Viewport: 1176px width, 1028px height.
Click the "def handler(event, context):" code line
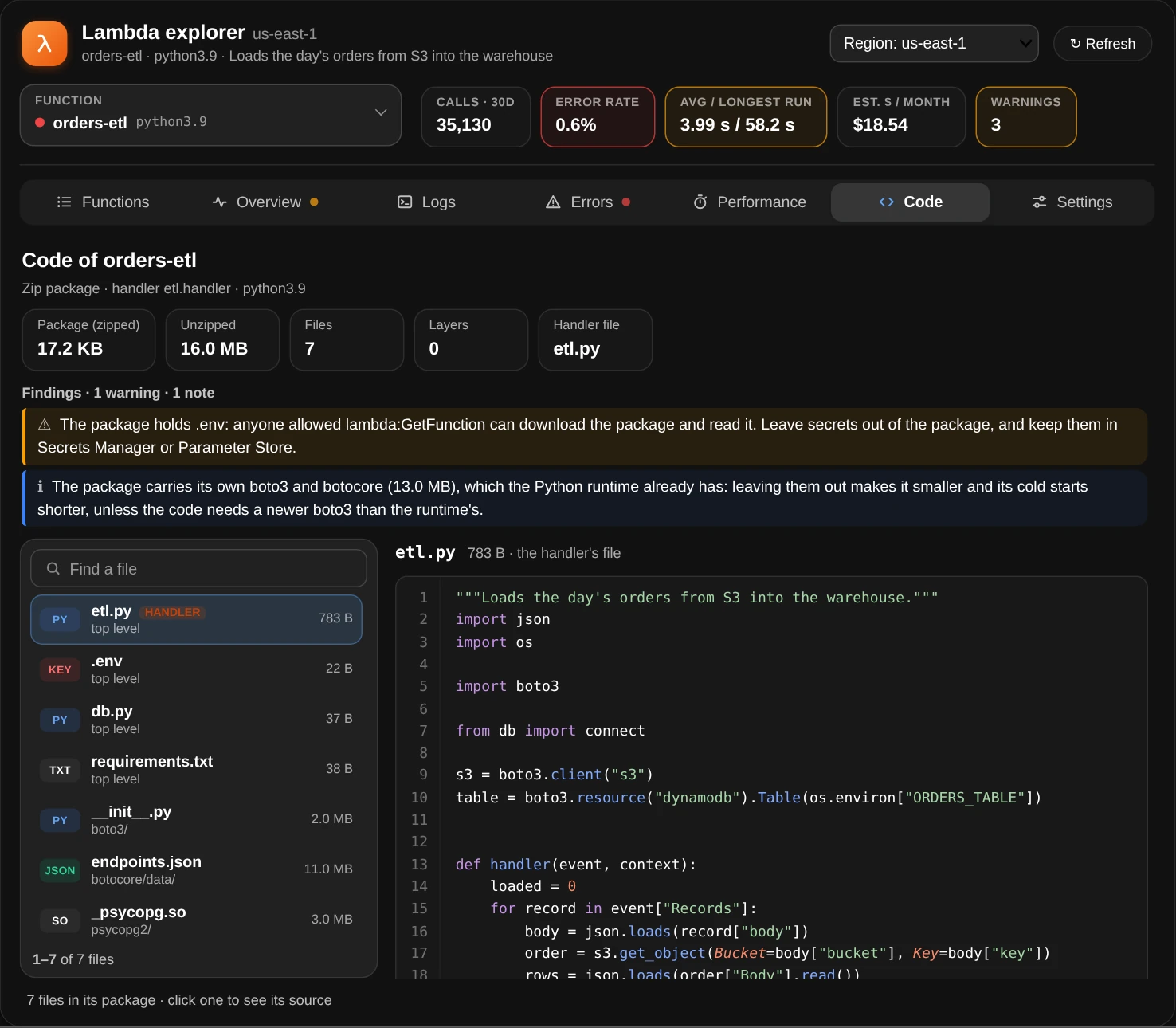tap(576, 864)
